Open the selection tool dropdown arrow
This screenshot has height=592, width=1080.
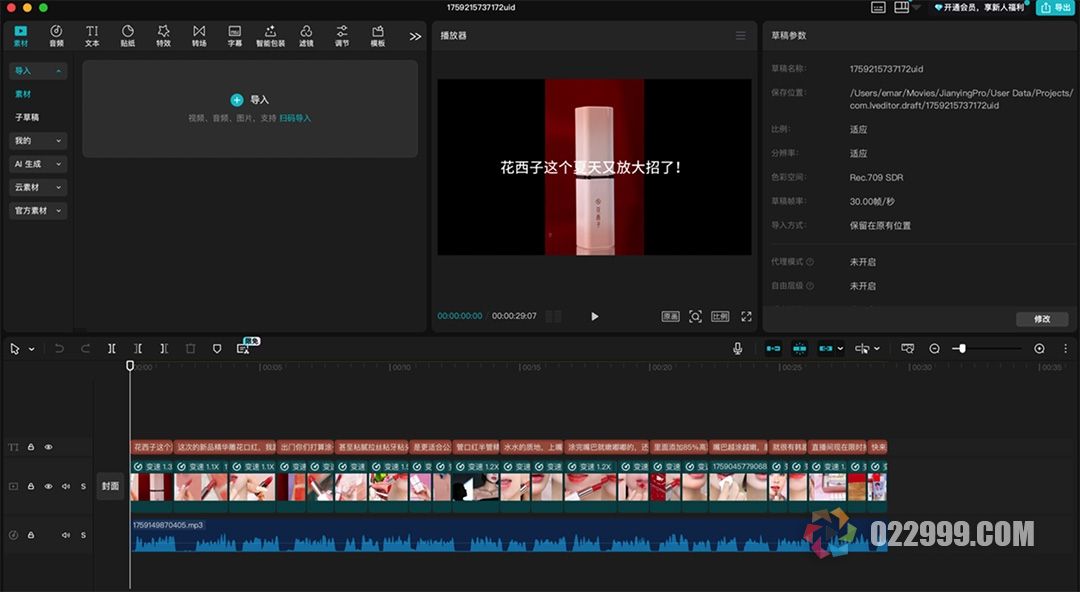tap(32, 349)
